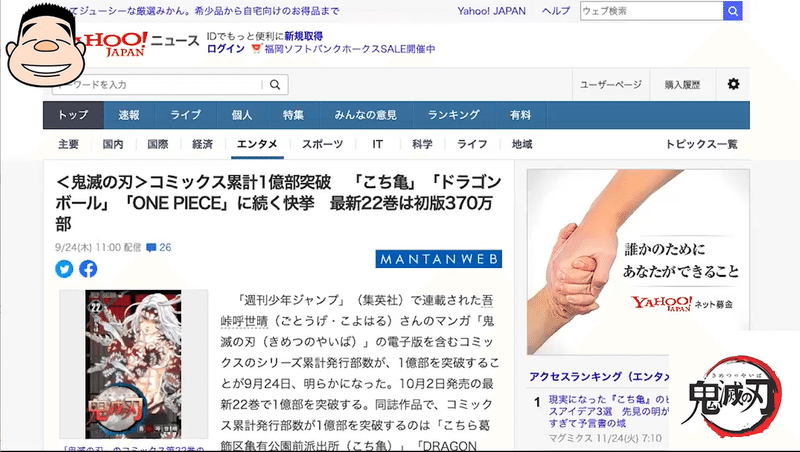
Task: Open the みんなの意見 tab
Action: [x=366, y=115]
